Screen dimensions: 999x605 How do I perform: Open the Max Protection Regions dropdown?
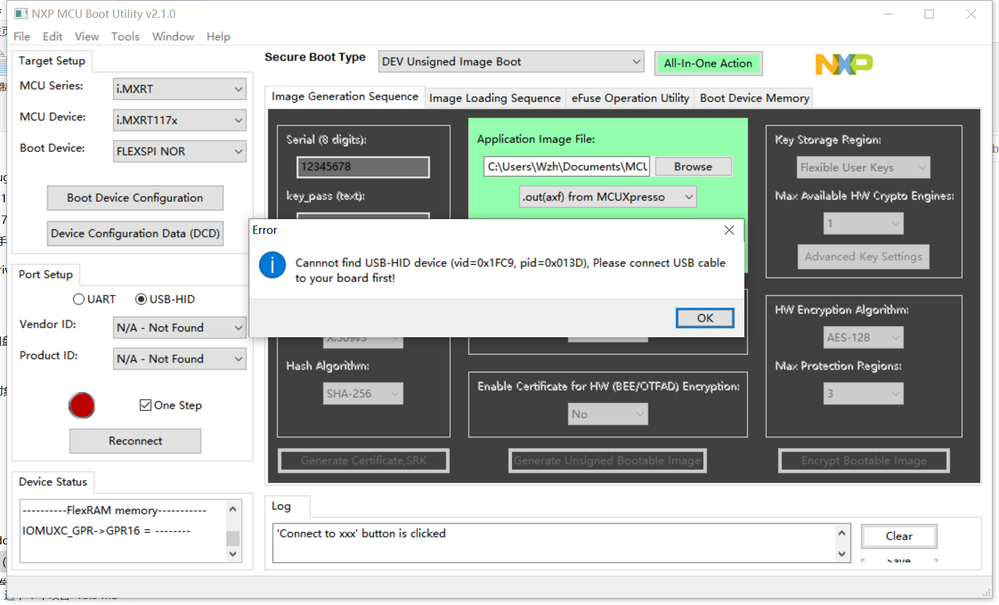pyautogui.click(x=863, y=394)
